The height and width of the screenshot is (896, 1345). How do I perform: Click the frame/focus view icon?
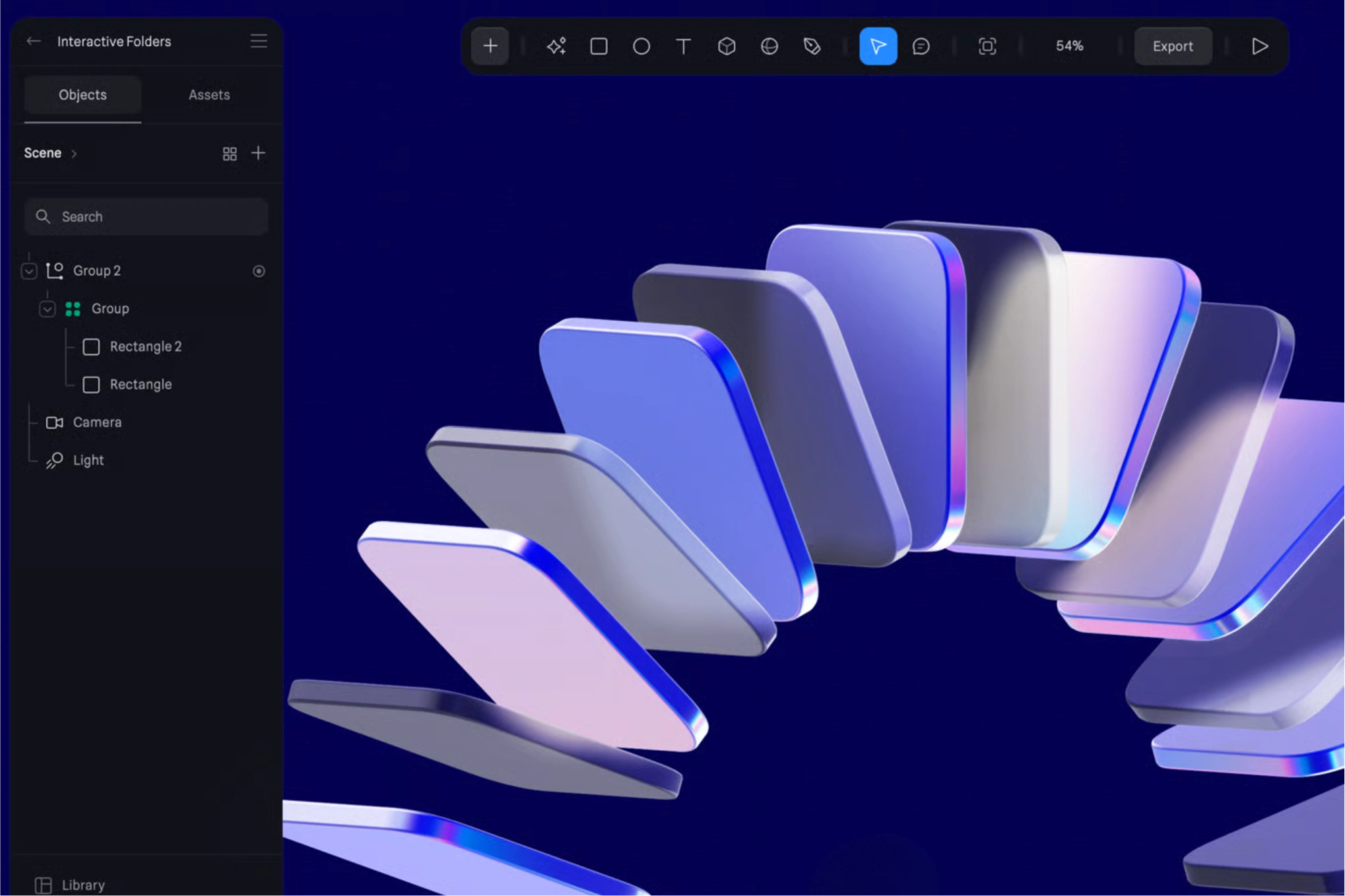tap(987, 46)
